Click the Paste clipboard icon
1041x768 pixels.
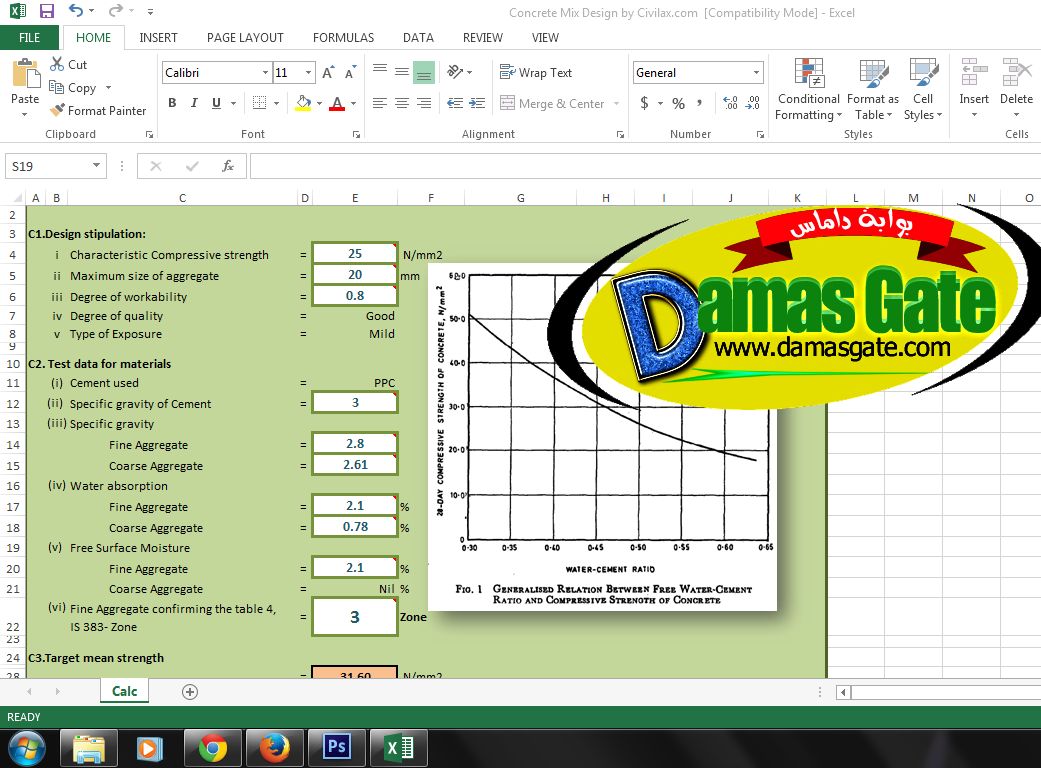pyautogui.click(x=25, y=74)
